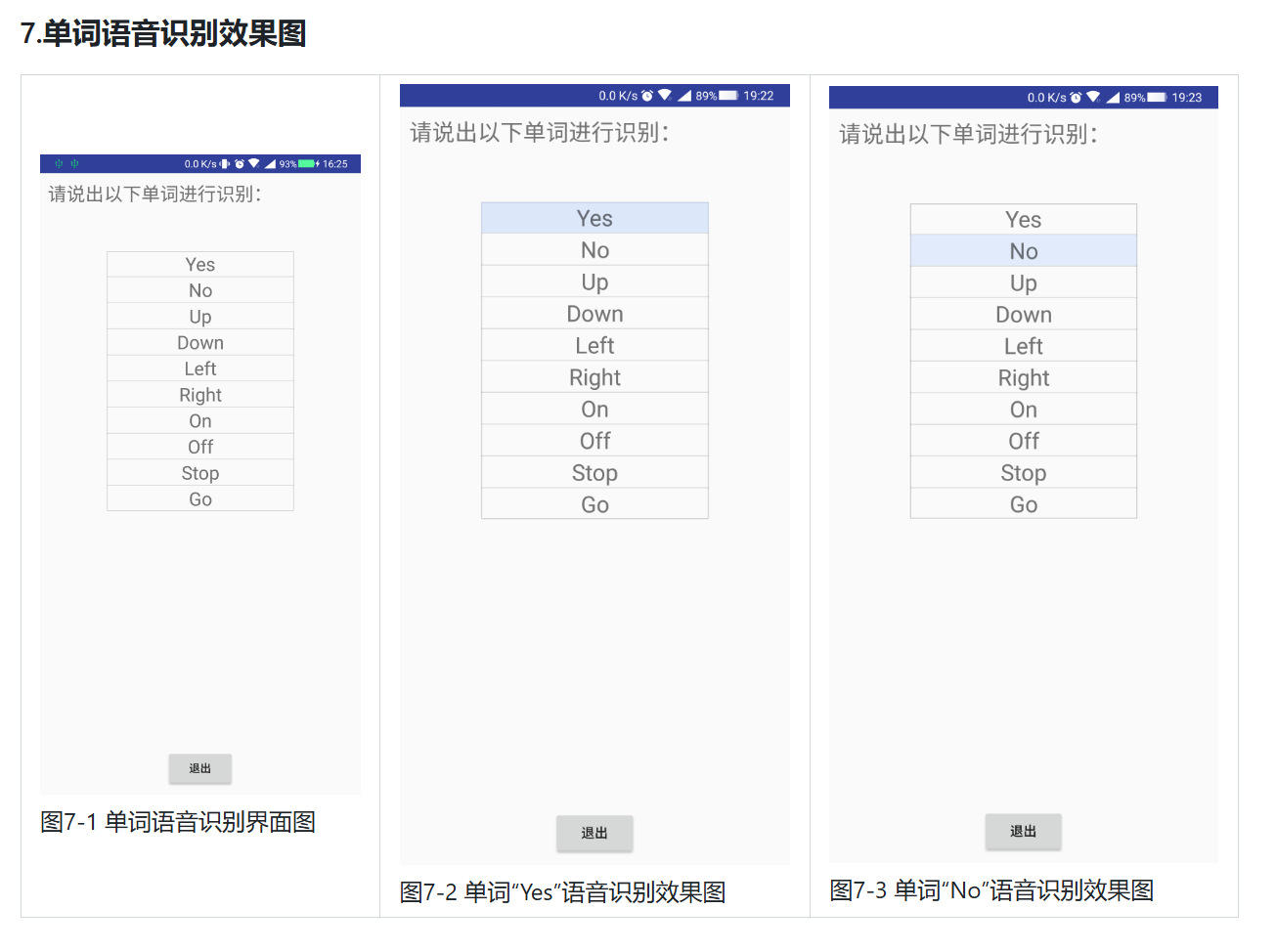Click the Wi-Fi icon in figure 7-1 status bar

254,164
